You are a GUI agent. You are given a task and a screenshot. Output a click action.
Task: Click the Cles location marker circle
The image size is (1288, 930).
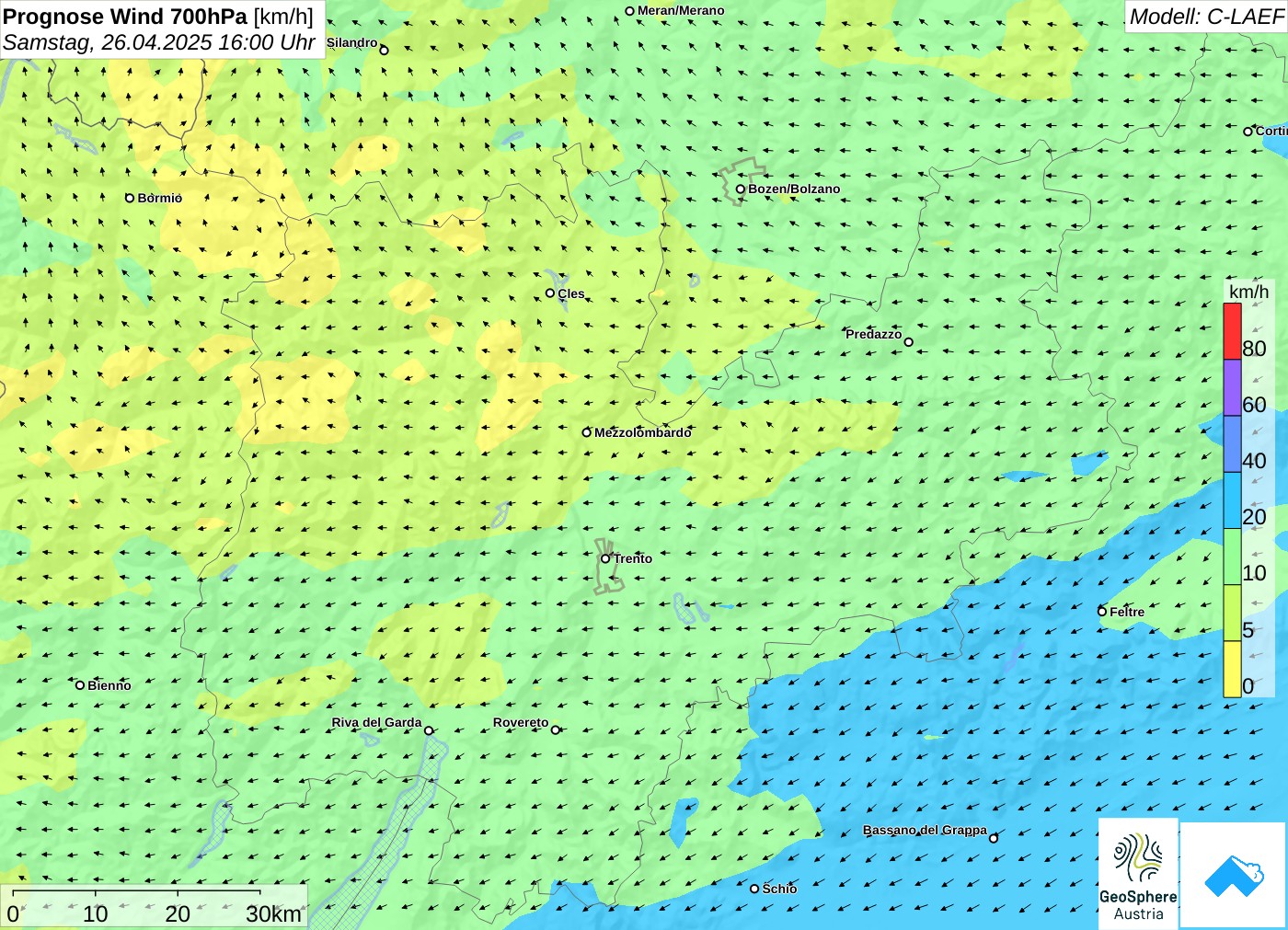pyautogui.click(x=550, y=293)
